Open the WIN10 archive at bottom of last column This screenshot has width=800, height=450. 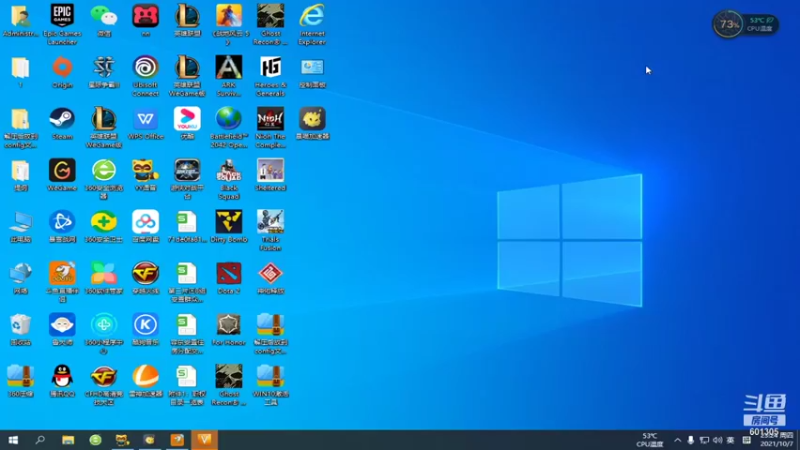(x=270, y=385)
